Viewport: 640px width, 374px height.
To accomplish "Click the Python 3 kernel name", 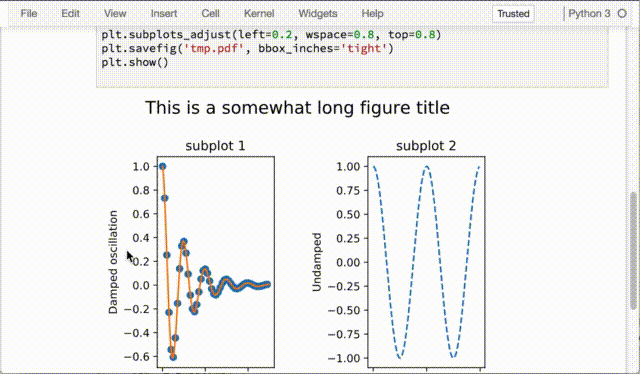I will [x=589, y=13].
